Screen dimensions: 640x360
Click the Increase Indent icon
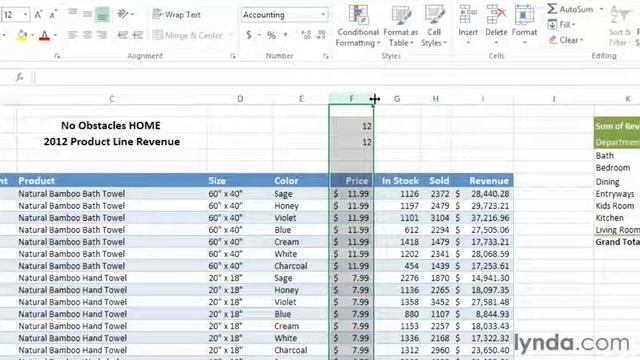[138, 36]
